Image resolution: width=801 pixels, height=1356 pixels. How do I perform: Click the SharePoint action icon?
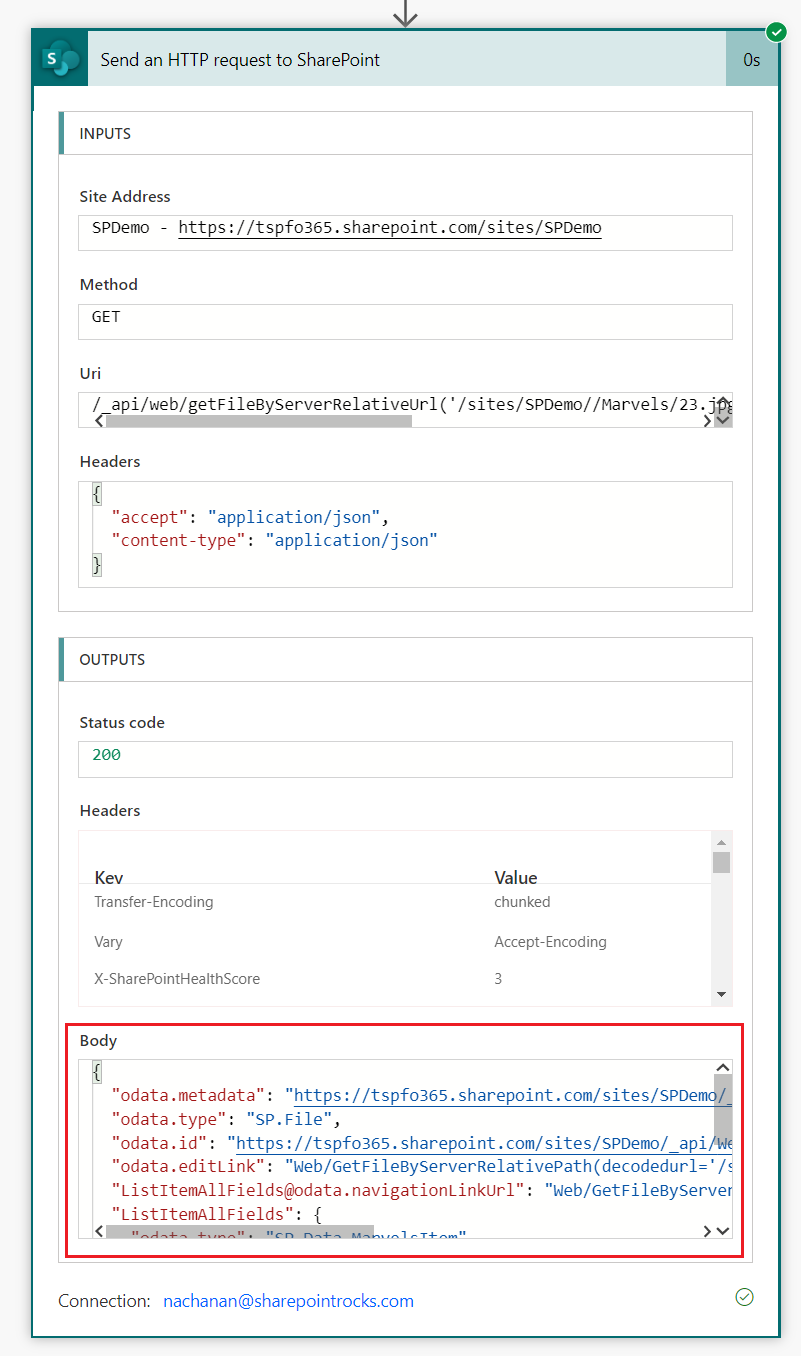(60, 59)
